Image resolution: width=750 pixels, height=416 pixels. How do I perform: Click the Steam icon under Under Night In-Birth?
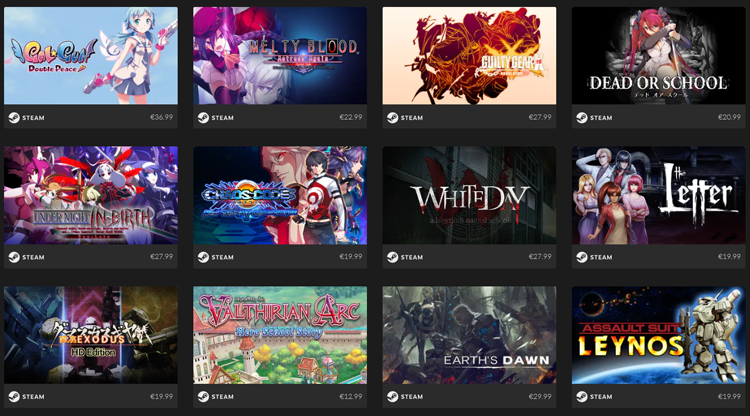click(x=14, y=257)
